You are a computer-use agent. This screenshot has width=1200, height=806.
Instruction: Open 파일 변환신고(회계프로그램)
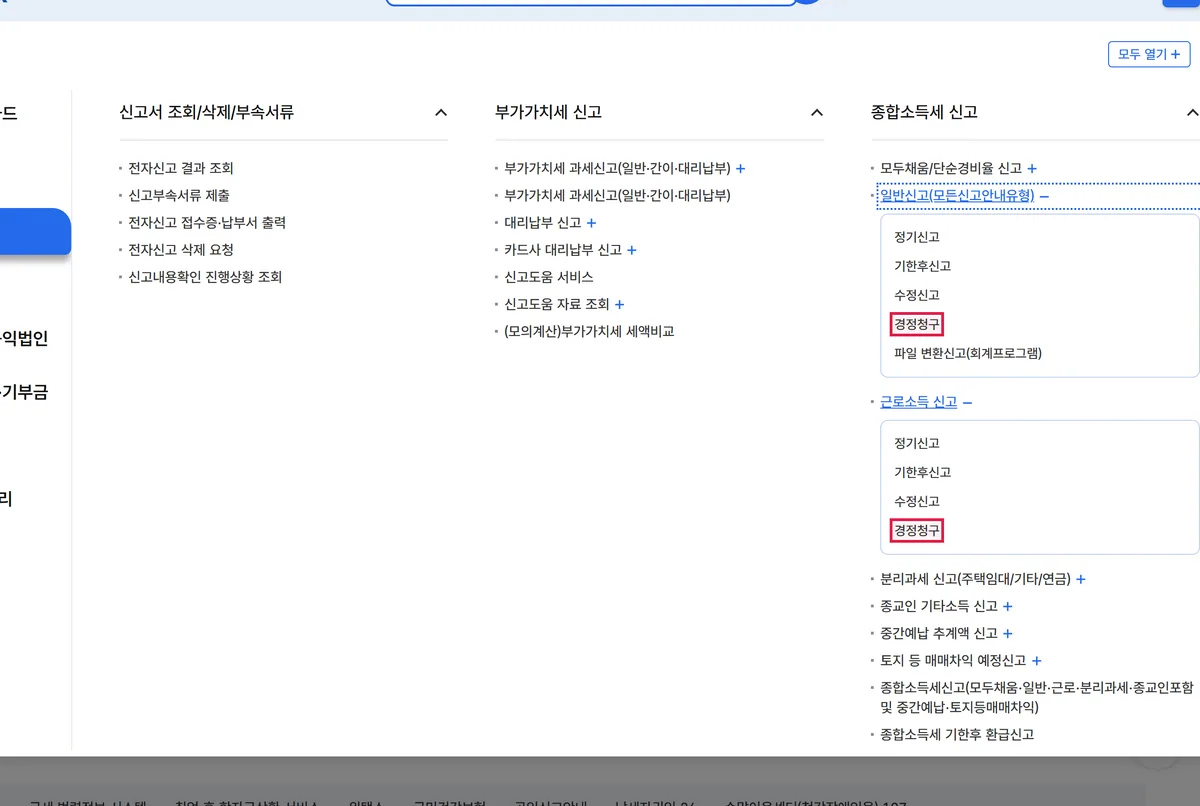[968, 353]
